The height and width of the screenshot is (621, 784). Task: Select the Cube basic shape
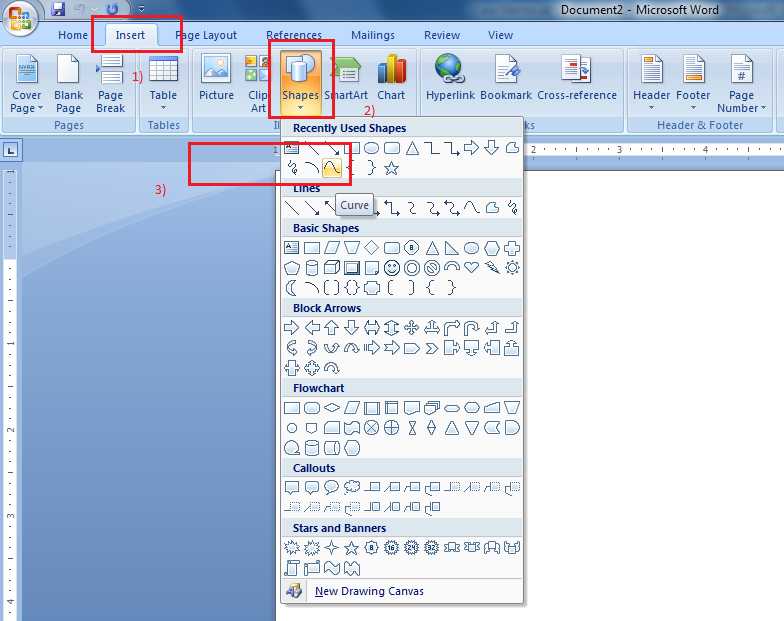(332, 268)
